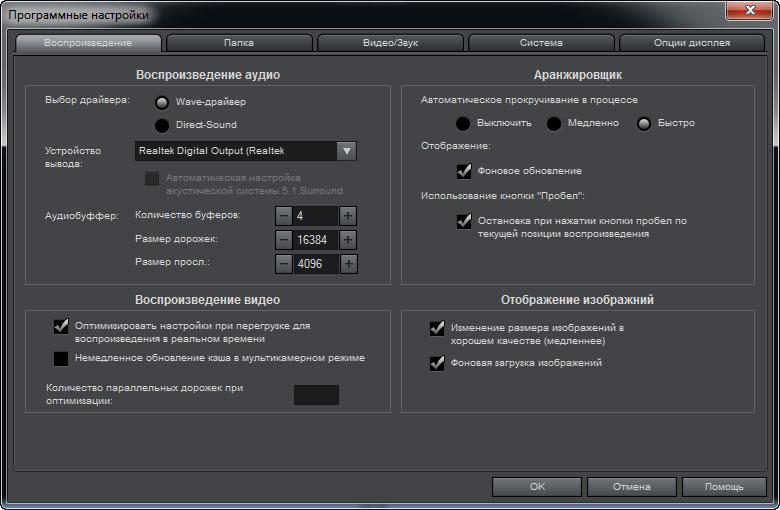Decrease the Количество буферов value
This screenshot has width=780, height=510.
284,216
